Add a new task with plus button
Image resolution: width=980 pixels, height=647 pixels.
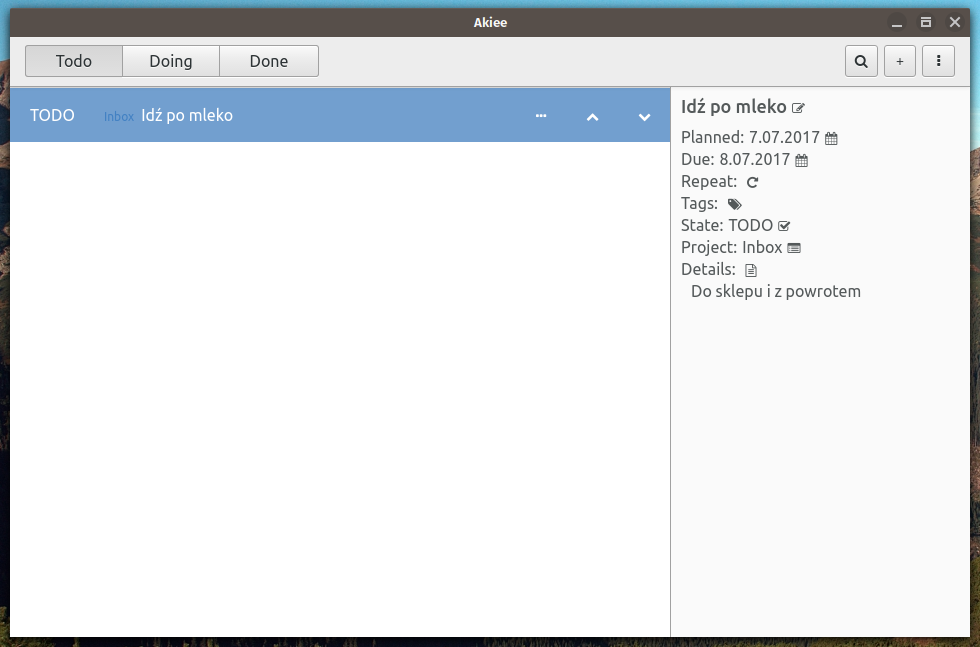click(900, 61)
